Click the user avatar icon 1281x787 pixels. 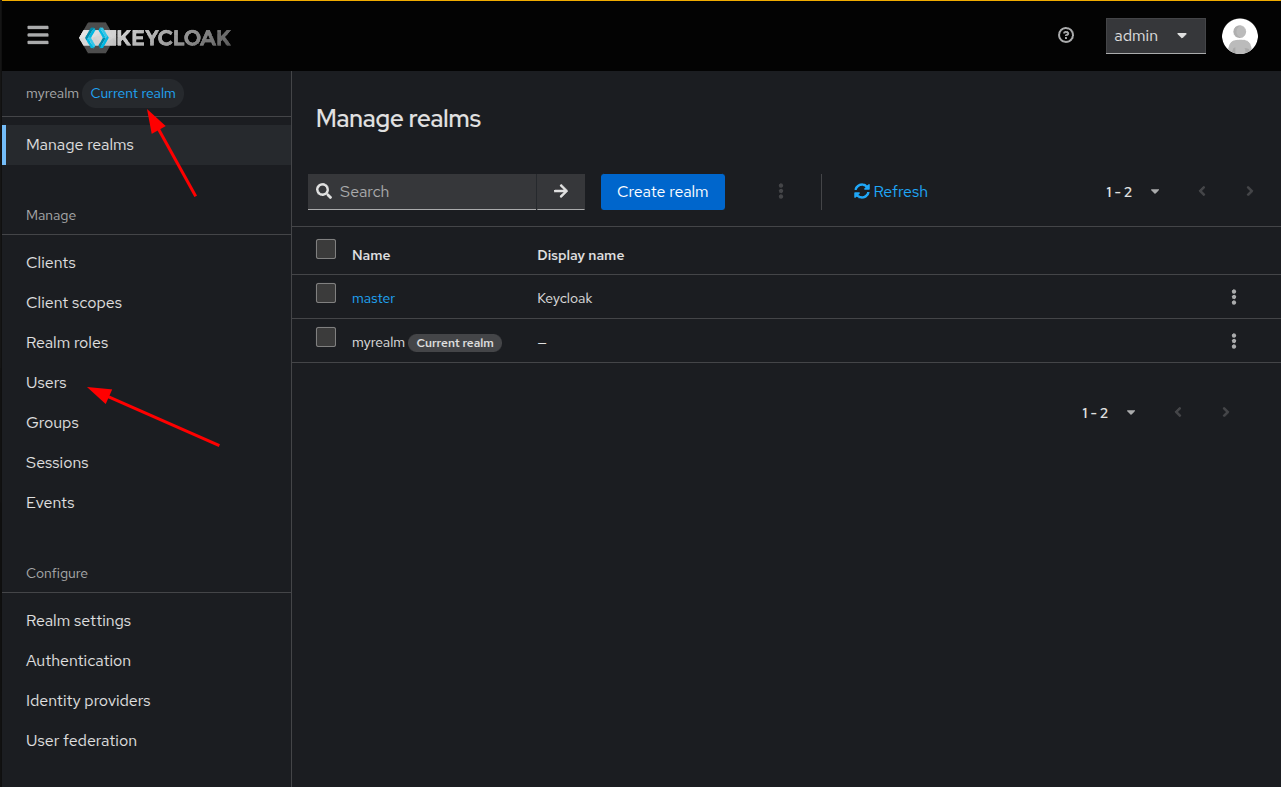click(1240, 36)
